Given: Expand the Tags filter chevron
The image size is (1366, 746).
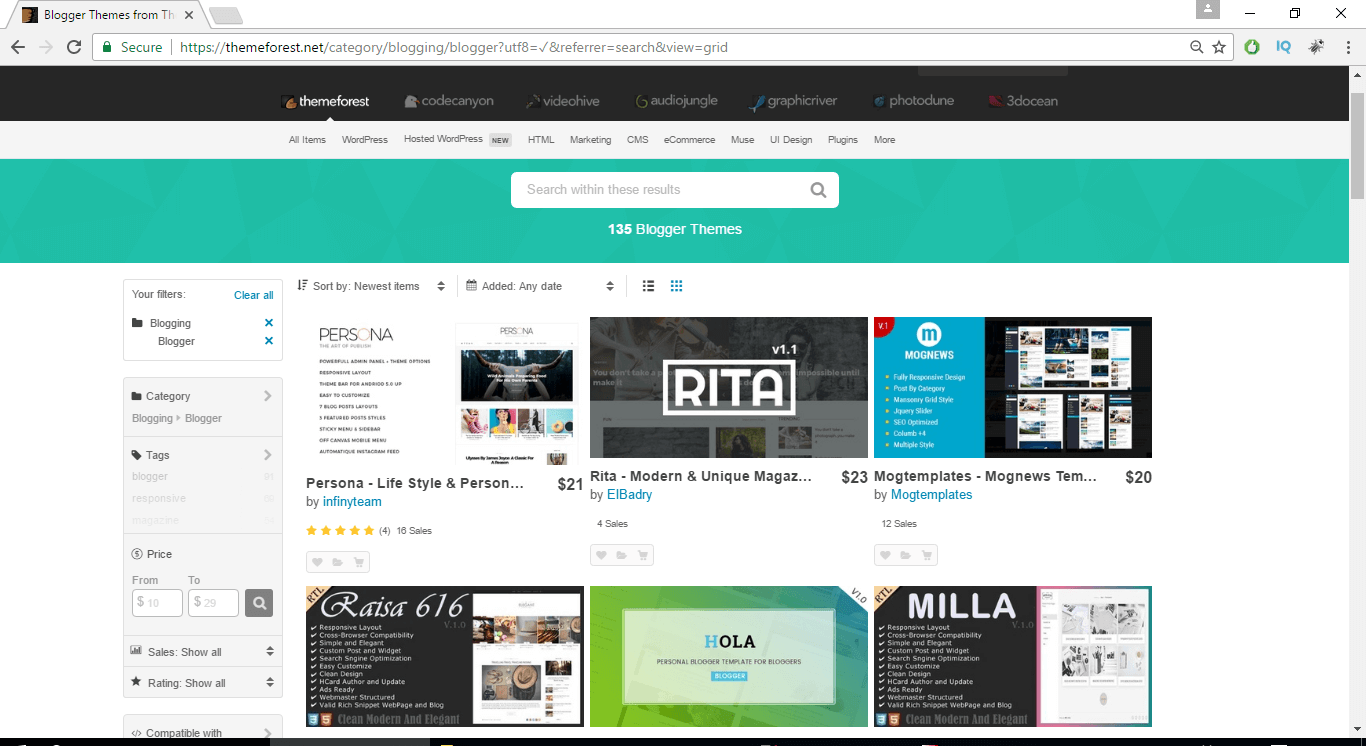Looking at the screenshot, I should (267, 455).
